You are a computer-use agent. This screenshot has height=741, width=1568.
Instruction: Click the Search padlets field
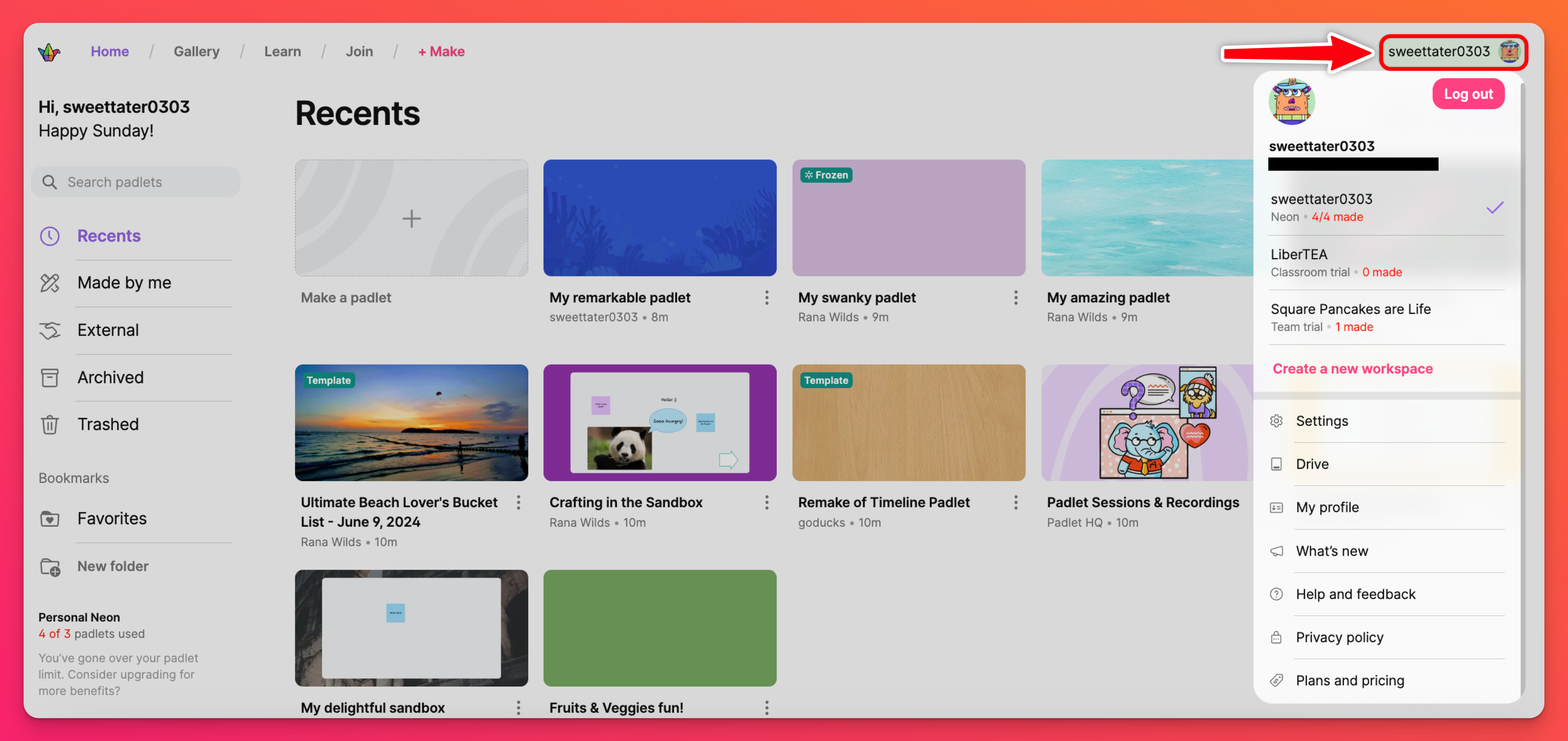click(136, 182)
